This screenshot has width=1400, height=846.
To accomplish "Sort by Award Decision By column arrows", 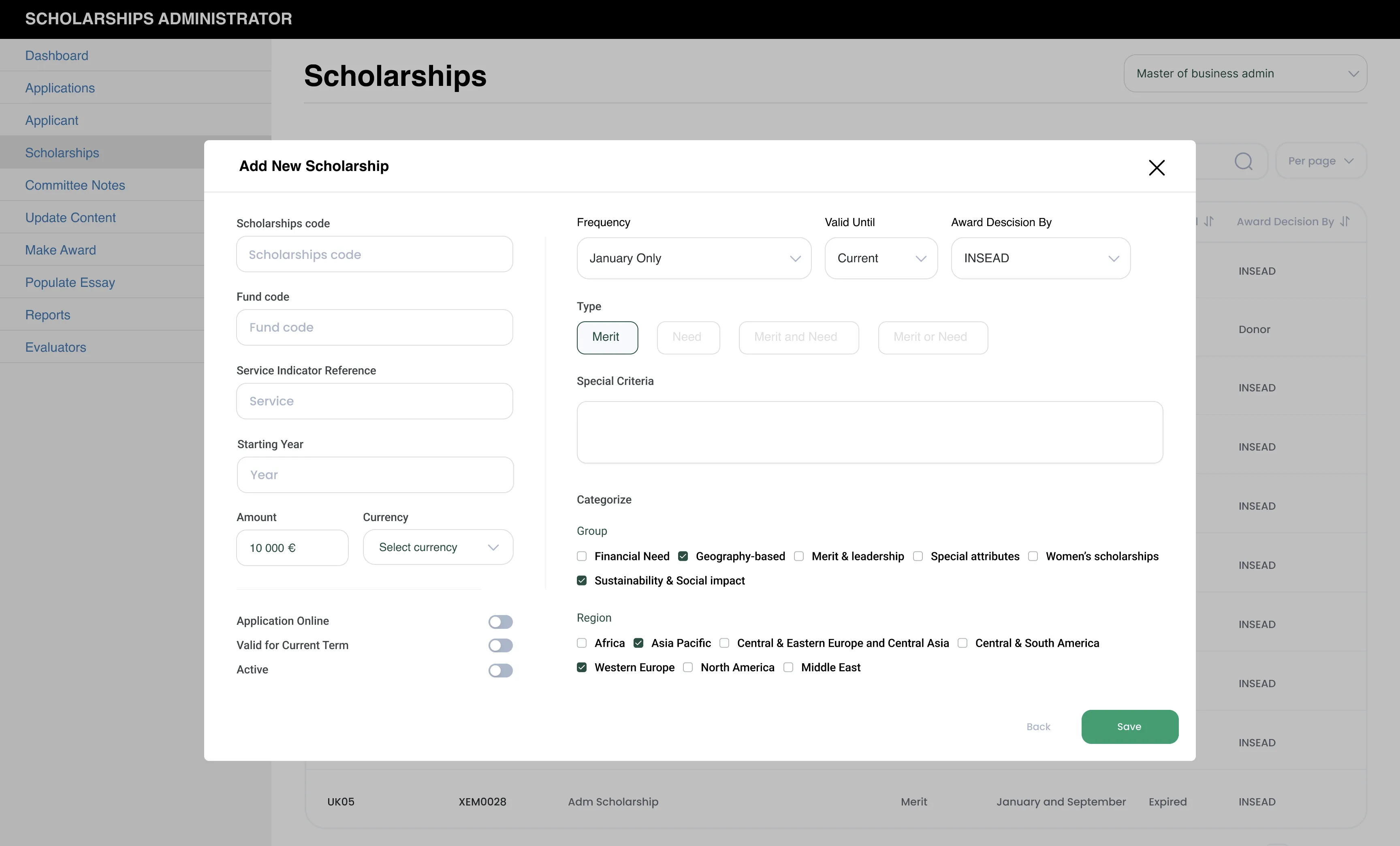I will pos(1345,222).
